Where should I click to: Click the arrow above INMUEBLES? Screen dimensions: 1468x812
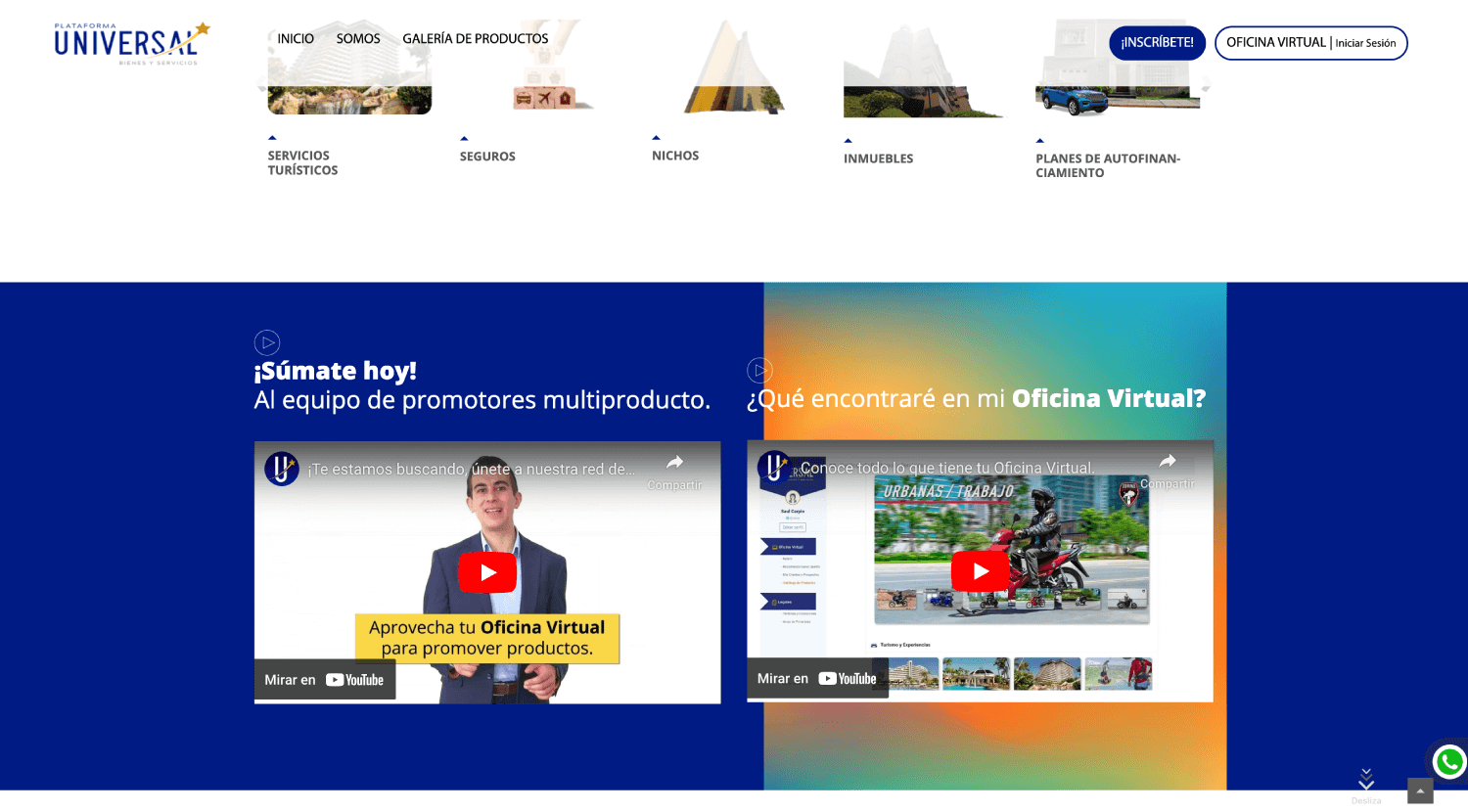pyautogui.click(x=848, y=141)
